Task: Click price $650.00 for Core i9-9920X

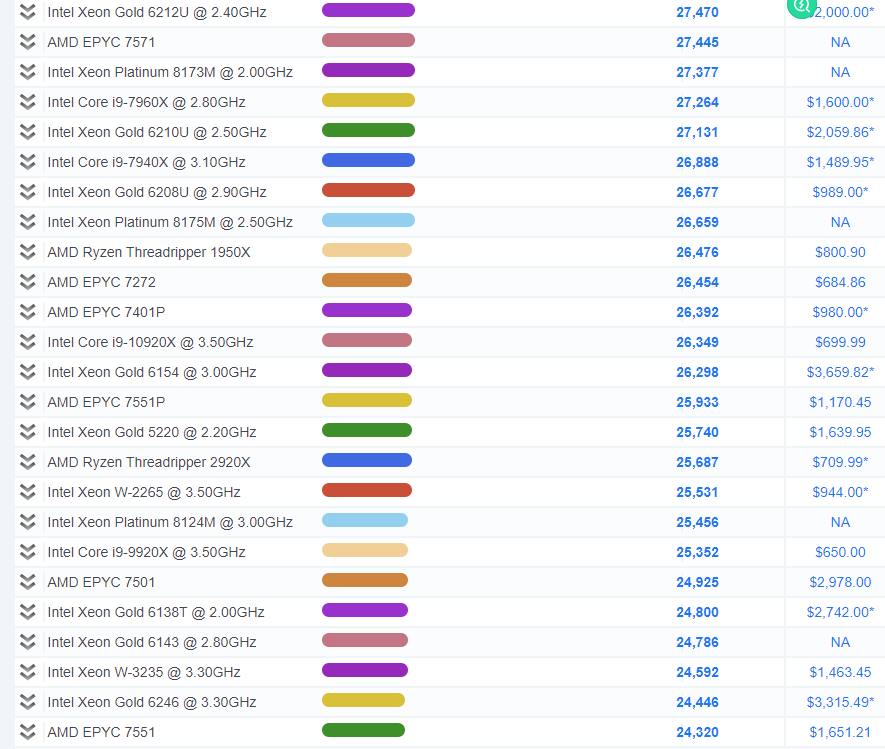Action: (x=840, y=552)
